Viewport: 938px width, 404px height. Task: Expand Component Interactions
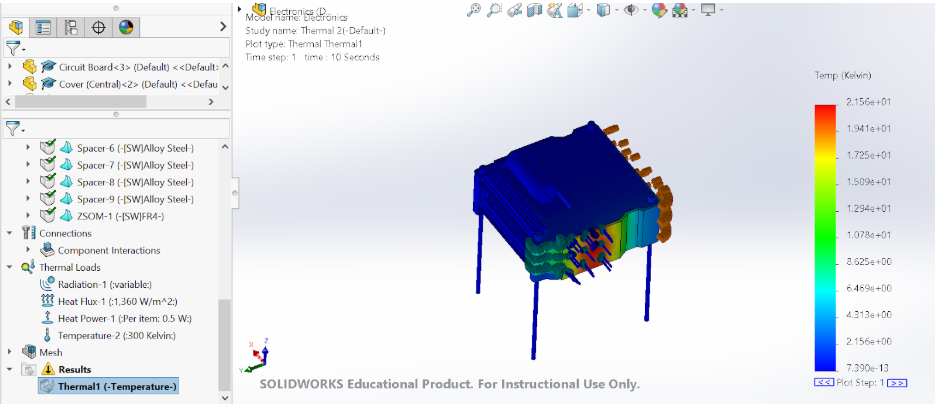point(28,250)
